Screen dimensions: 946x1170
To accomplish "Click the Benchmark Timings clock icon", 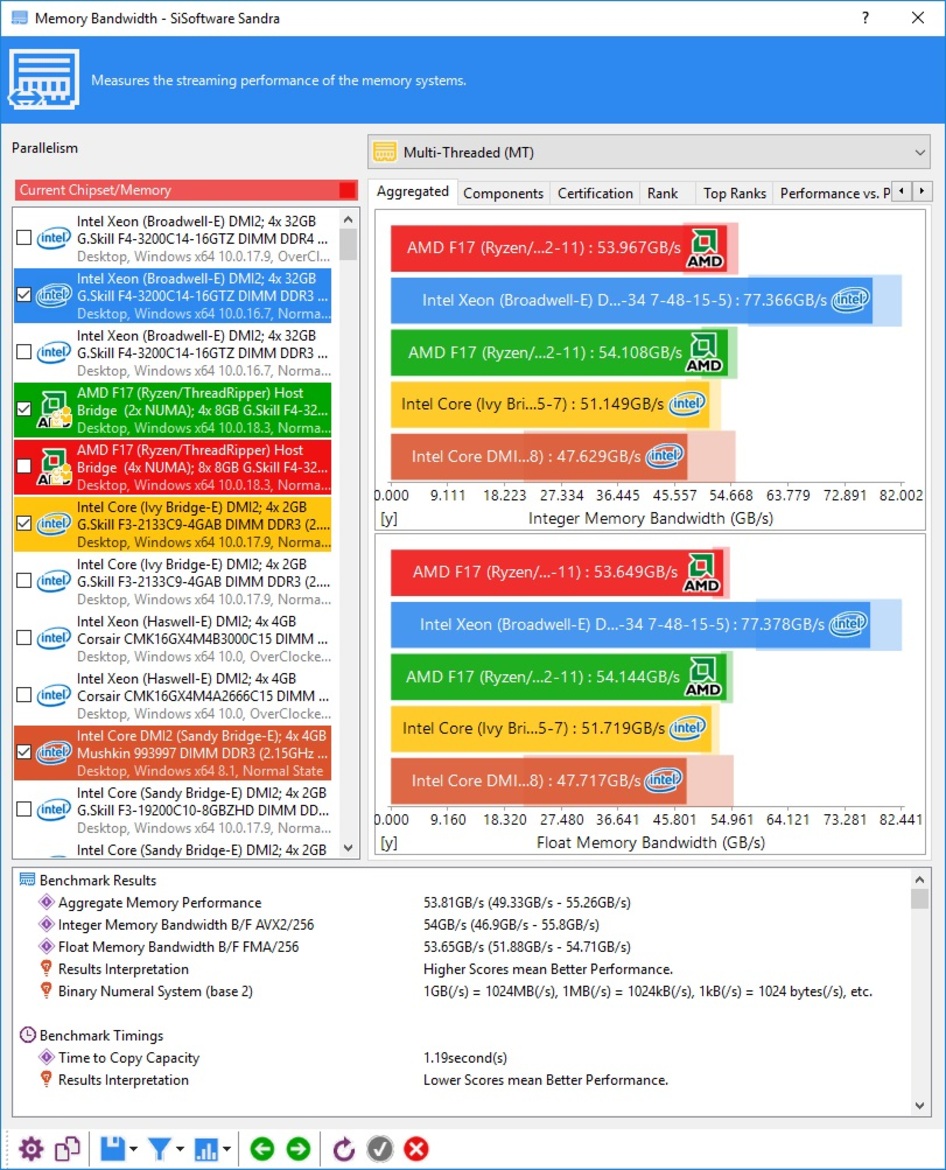I will [27, 1035].
